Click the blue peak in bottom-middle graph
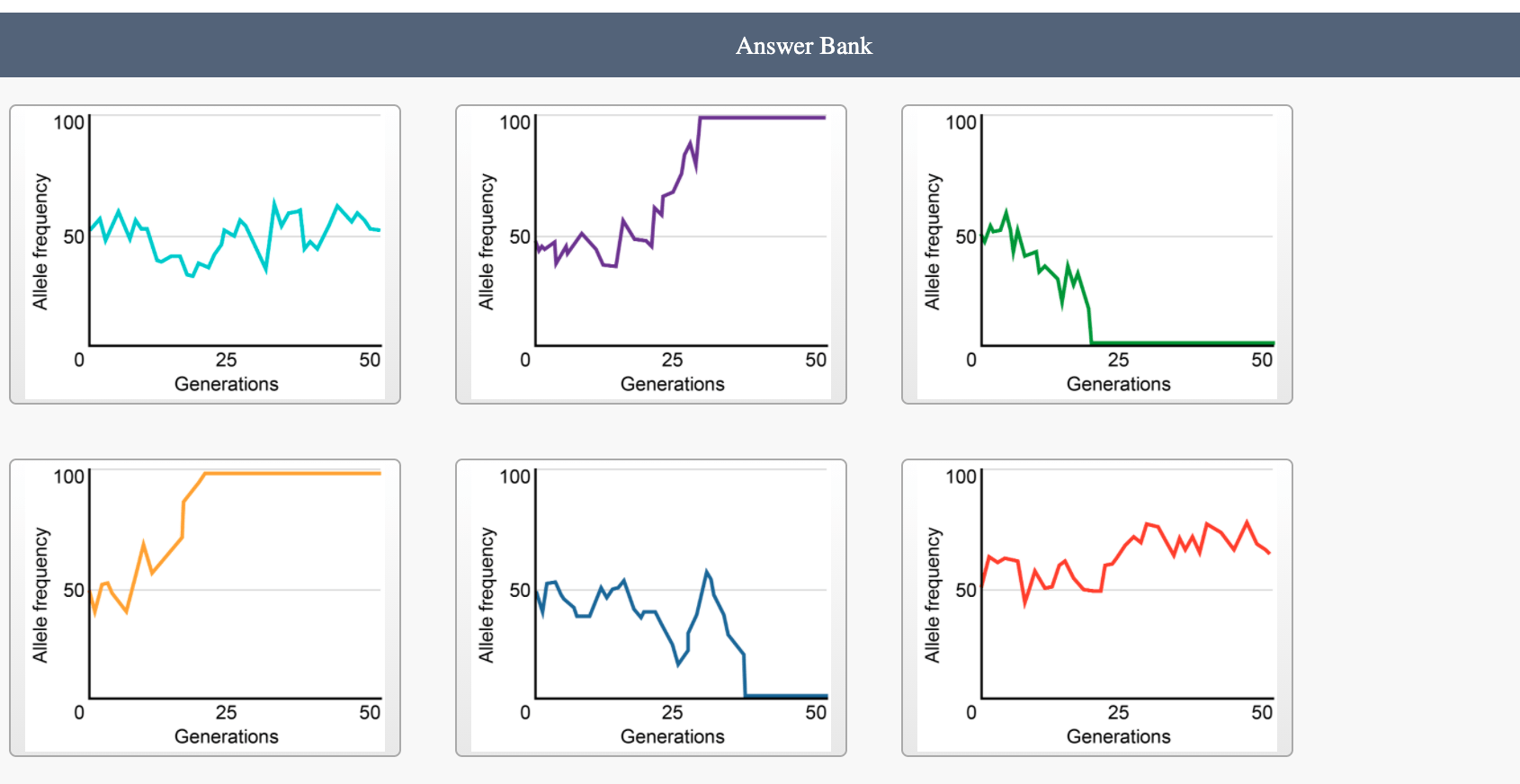 coord(707,572)
